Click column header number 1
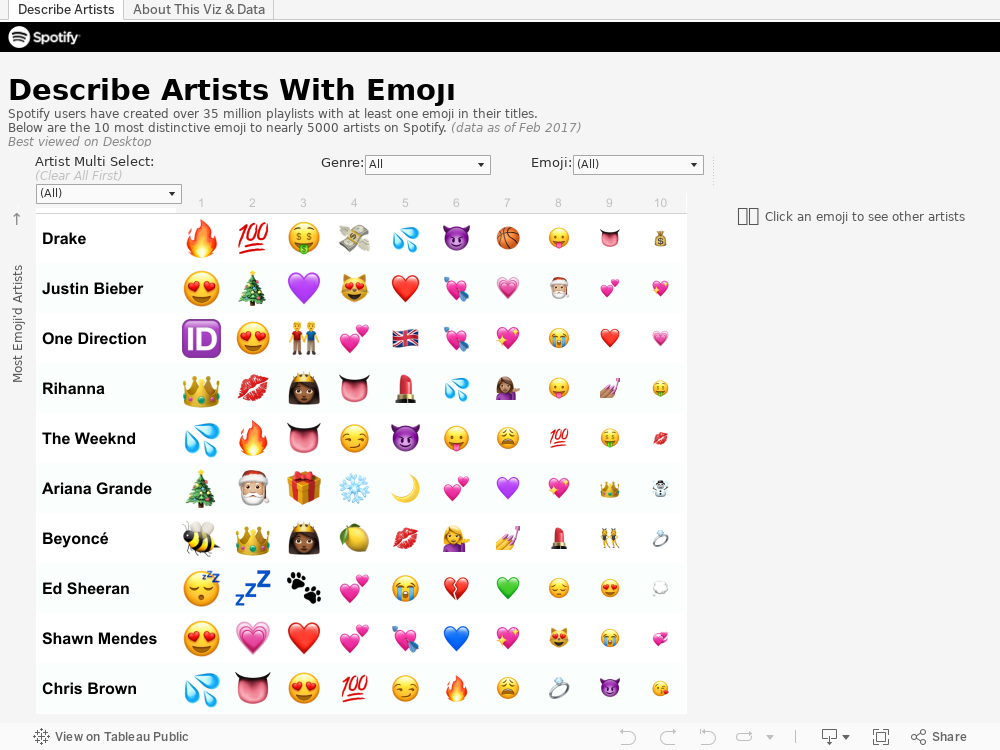Viewport: 1000px width, 750px height. coord(201,203)
